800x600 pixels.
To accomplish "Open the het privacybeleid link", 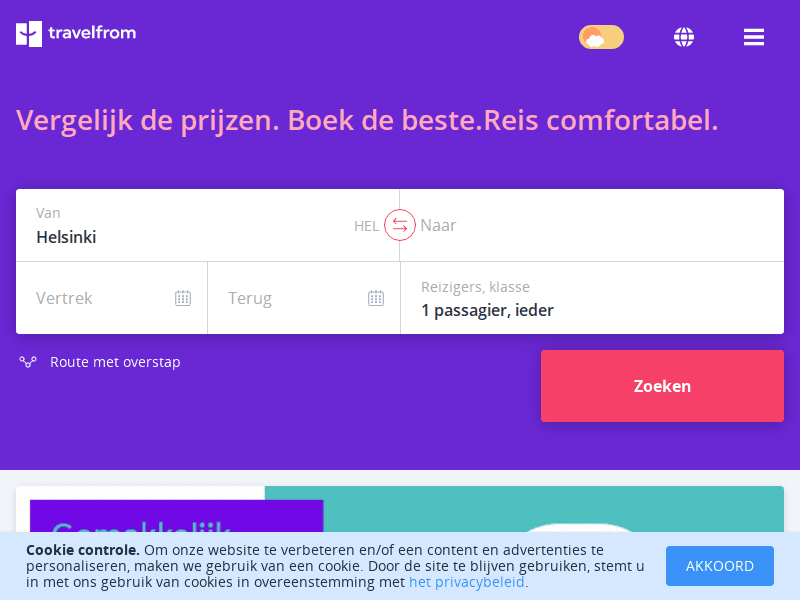I will tap(467, 582).
